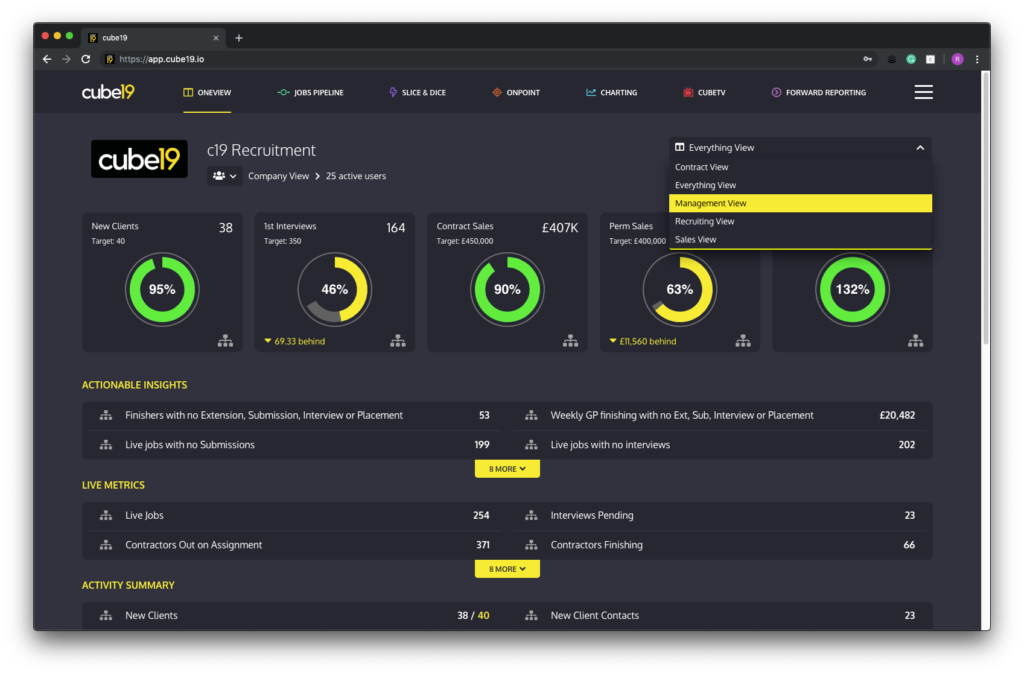The height and width of the screenshot is (675, 1024).
Task: Expand 8 more Actionable Insights
Action: click(507, 469)
